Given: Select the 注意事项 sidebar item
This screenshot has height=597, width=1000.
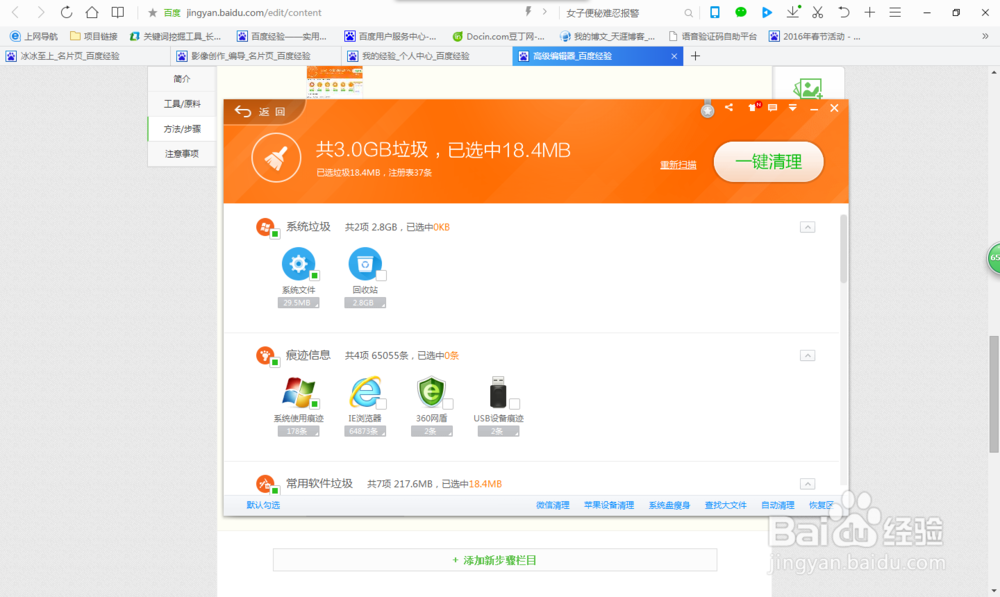Looking at the screenshot, I should (182, 154).
